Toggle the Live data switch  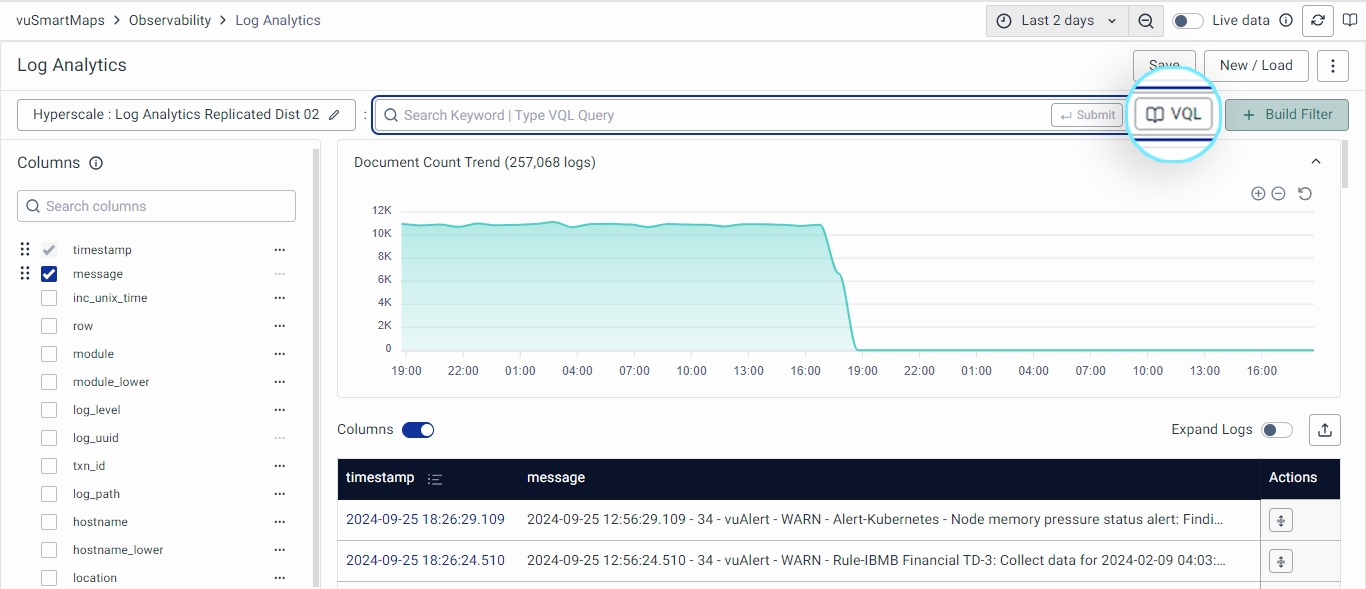(1187, 21)
